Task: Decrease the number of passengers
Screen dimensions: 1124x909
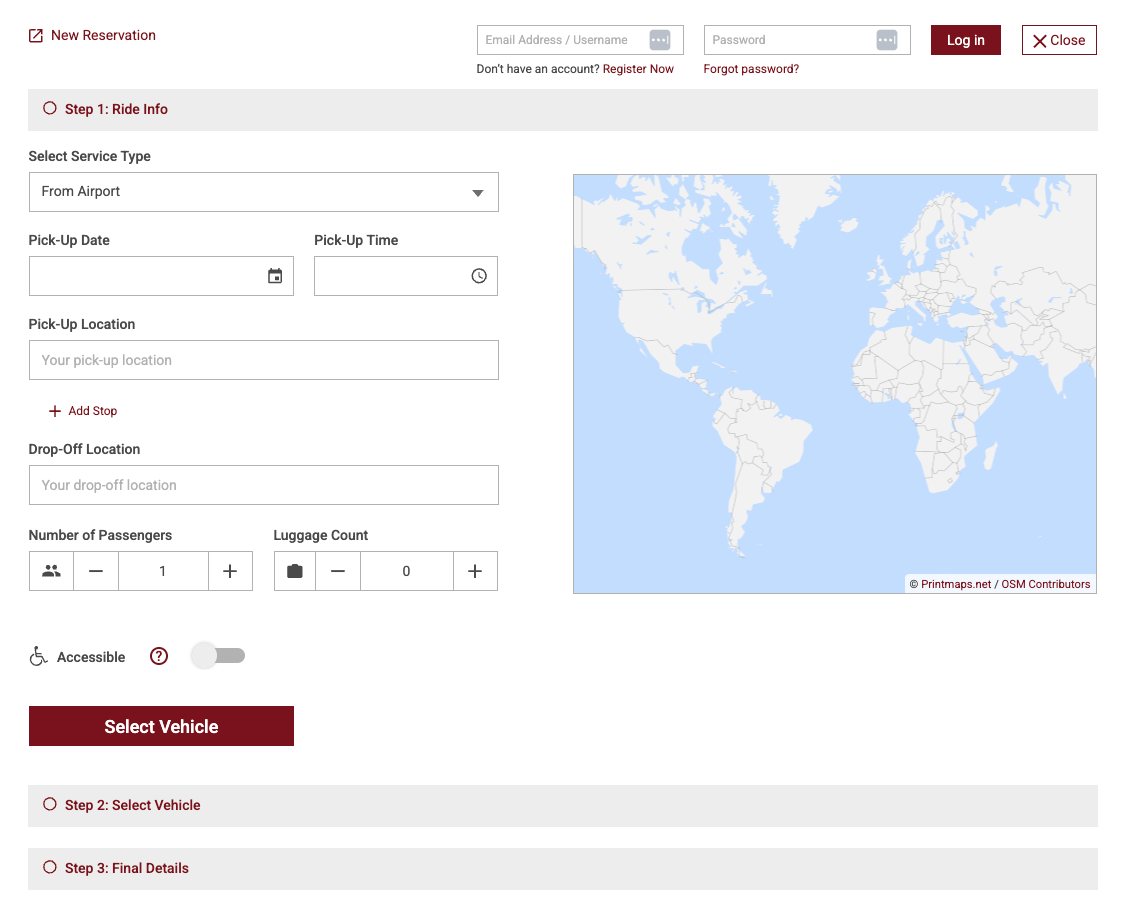Action: [x=96, y=571]
